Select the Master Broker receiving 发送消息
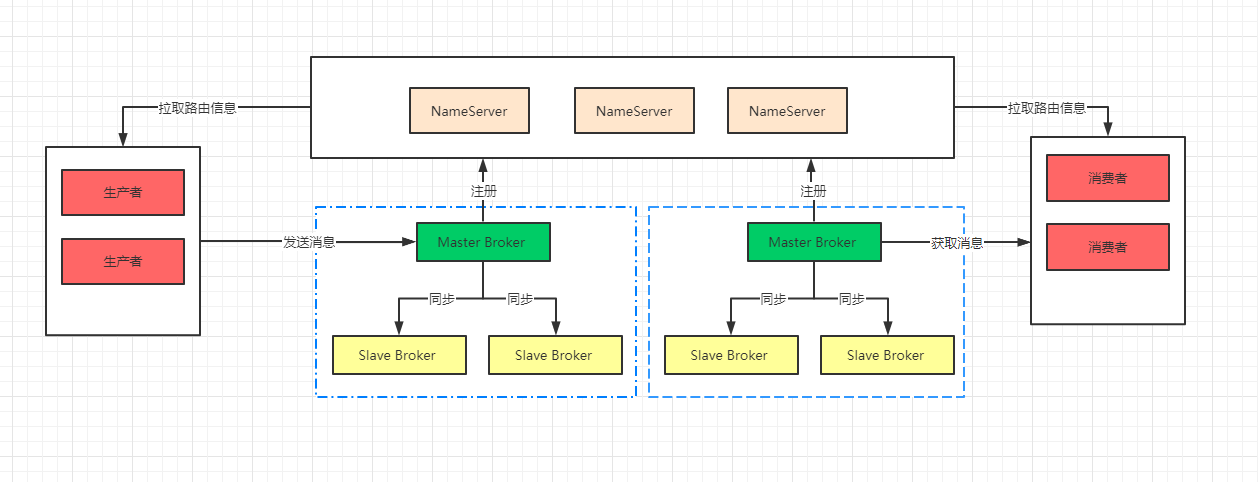This screenshot has width=1258, height=482. 484,242
